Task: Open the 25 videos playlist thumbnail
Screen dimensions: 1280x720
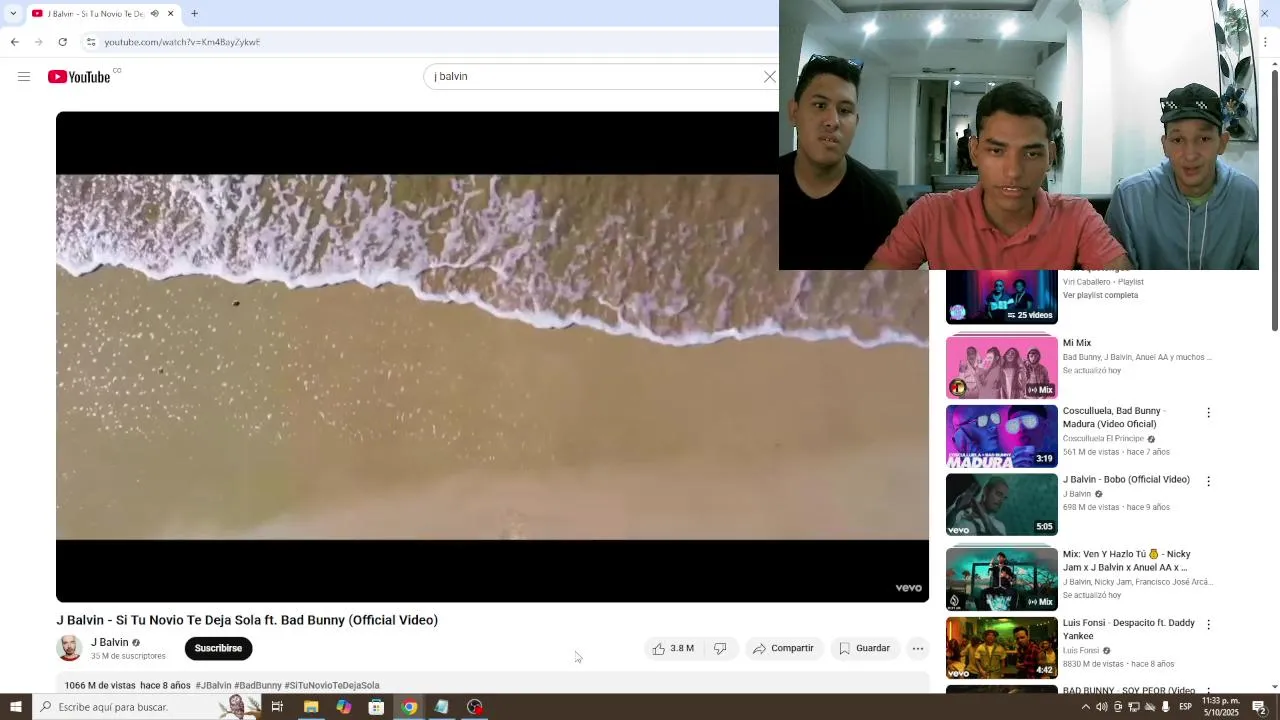Action: coord(1001,296)
